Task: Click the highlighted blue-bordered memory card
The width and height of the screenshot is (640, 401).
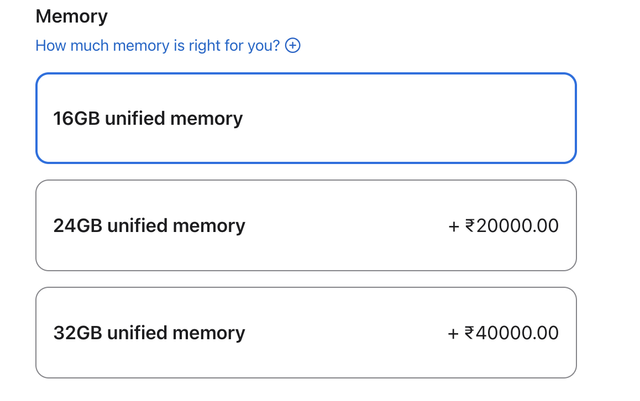Action: click(306, 118)
